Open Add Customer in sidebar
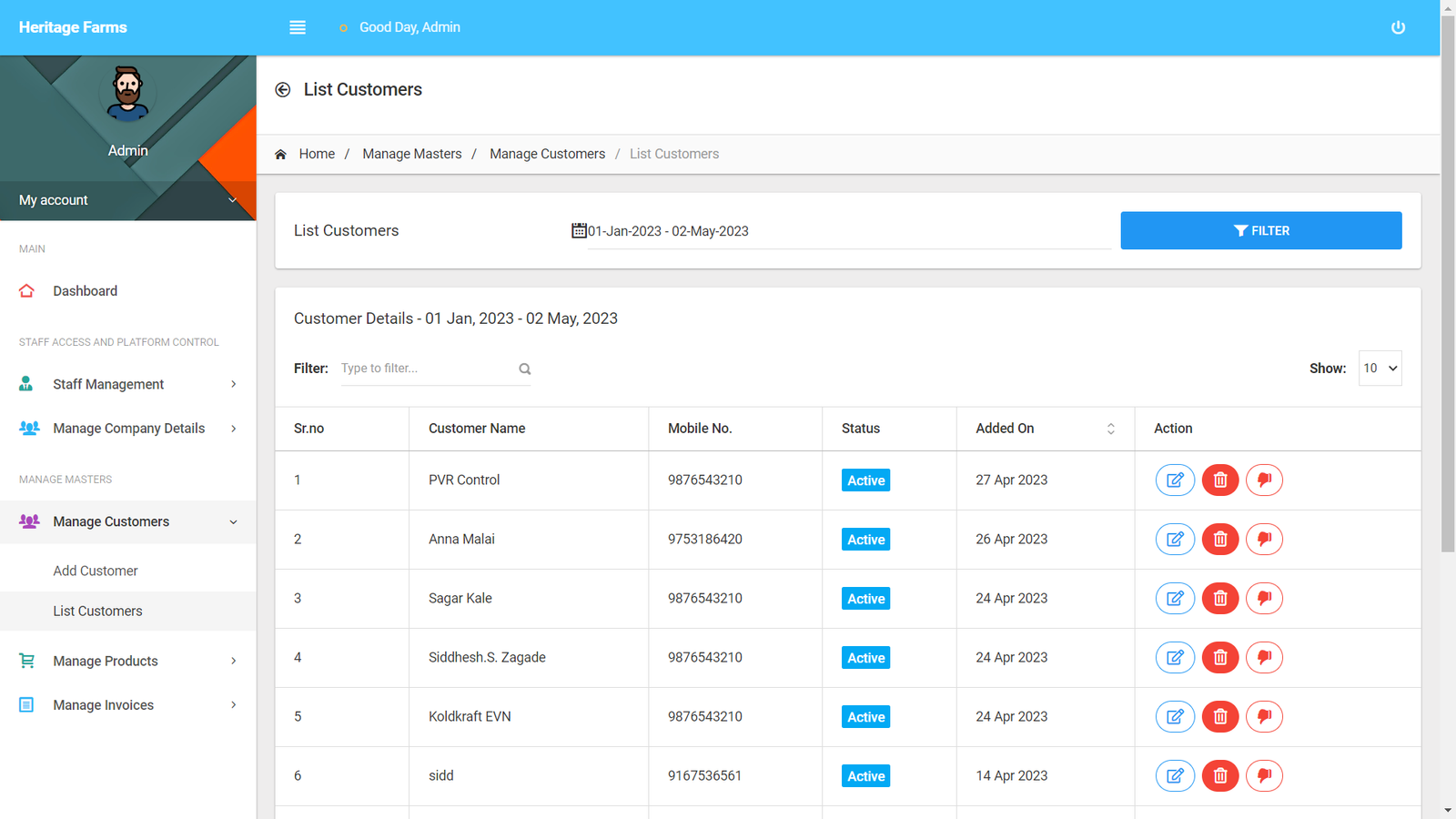Image resolution: width=1456 pixels, height=819 pixels. [96, 571]
